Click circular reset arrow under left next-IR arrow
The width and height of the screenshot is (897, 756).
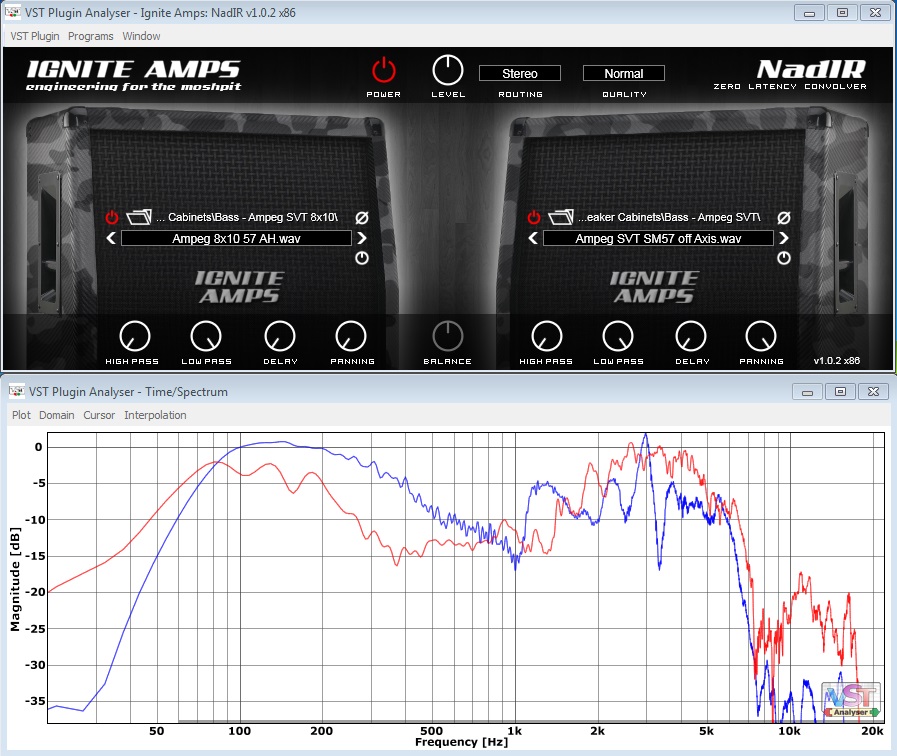pos(361,257)
